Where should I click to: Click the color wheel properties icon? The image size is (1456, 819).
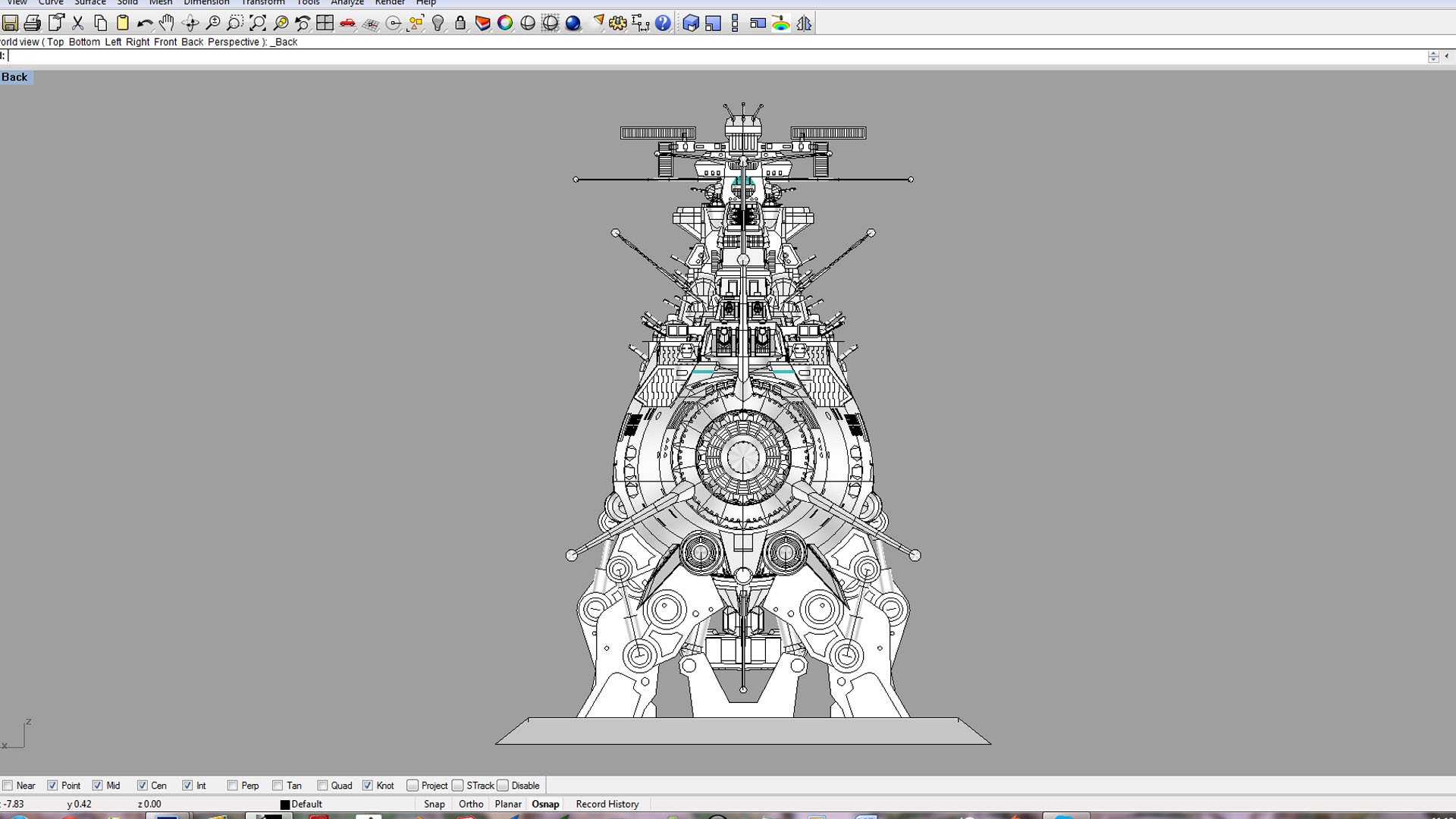tap(505, 24)
